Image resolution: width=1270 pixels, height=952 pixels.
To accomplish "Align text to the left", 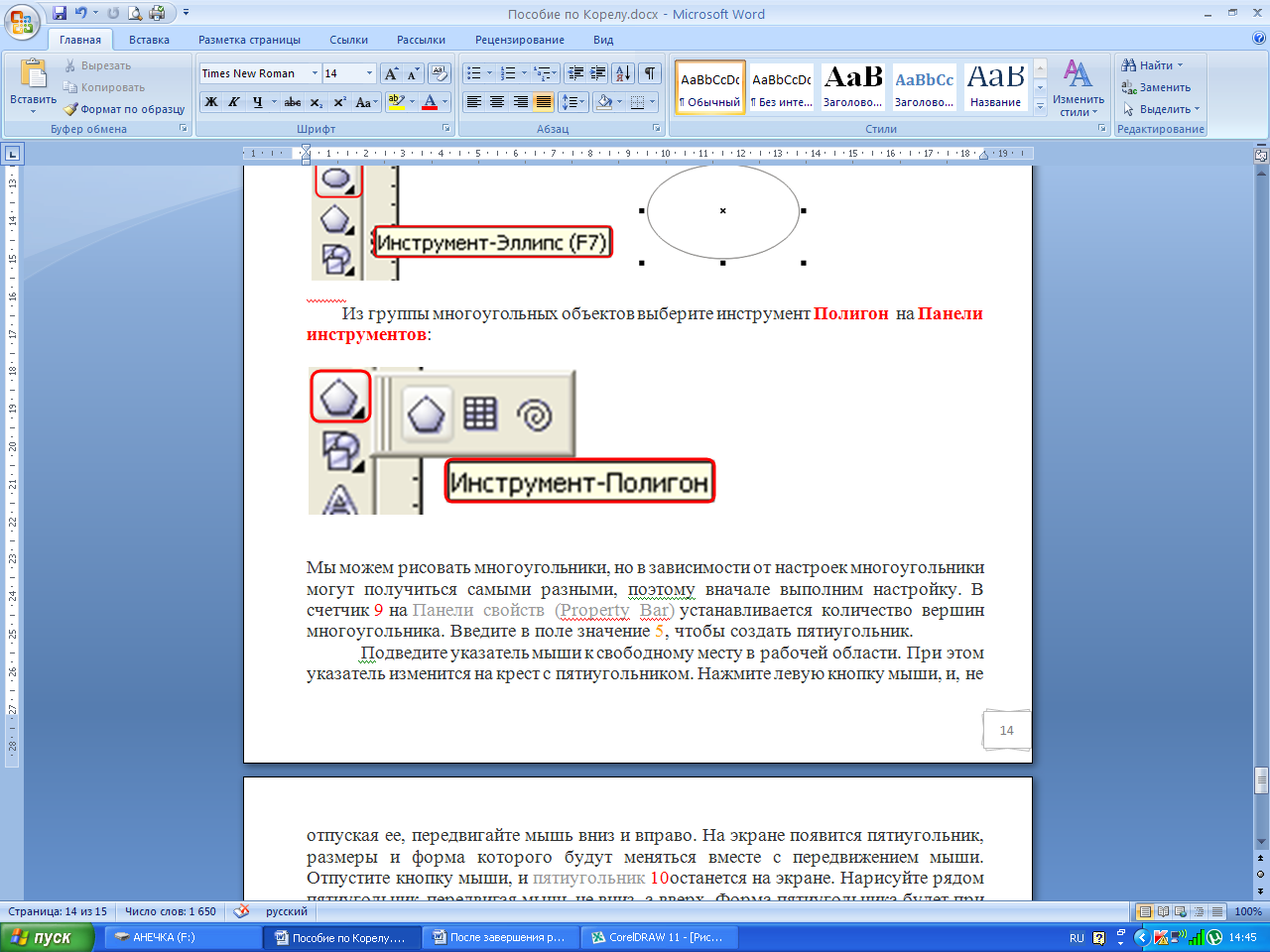I will click(474, 102).
